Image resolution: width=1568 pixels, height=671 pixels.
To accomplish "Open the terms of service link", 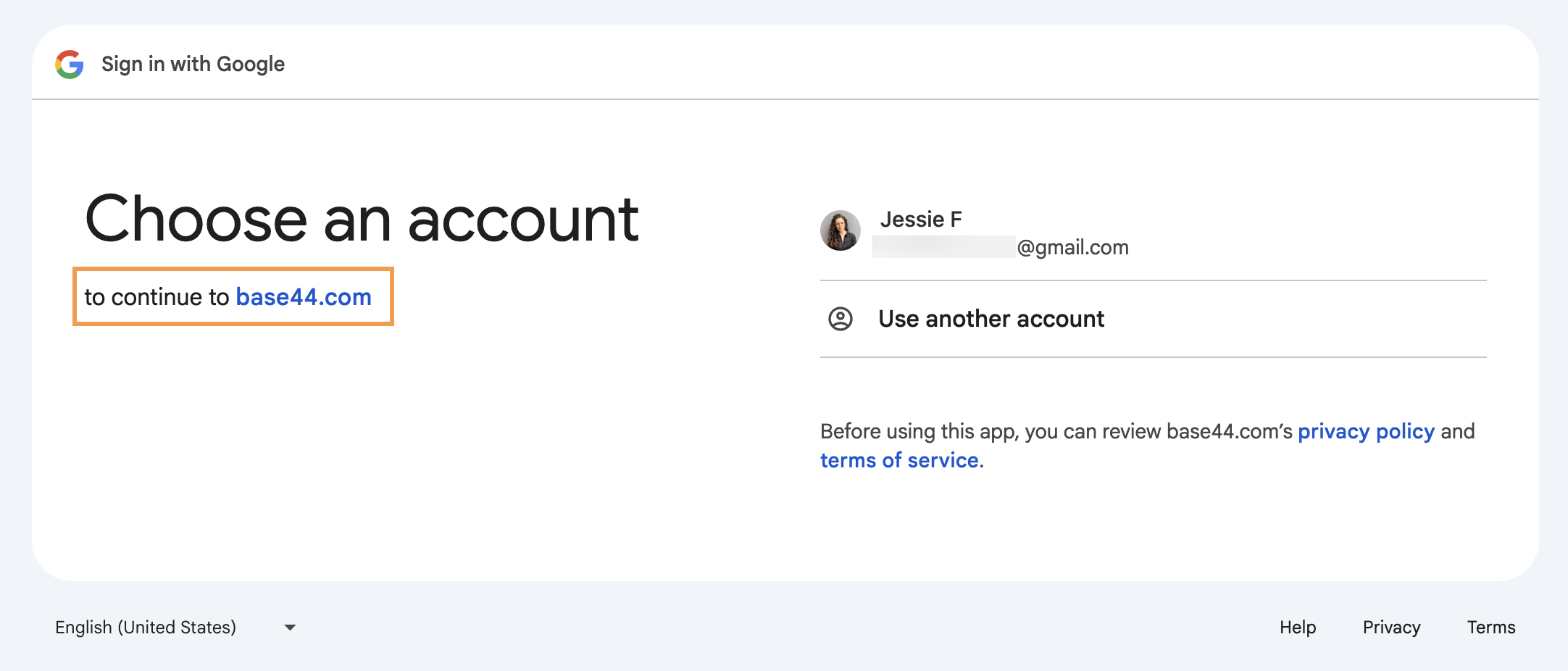I will click(x=899, y=460).
